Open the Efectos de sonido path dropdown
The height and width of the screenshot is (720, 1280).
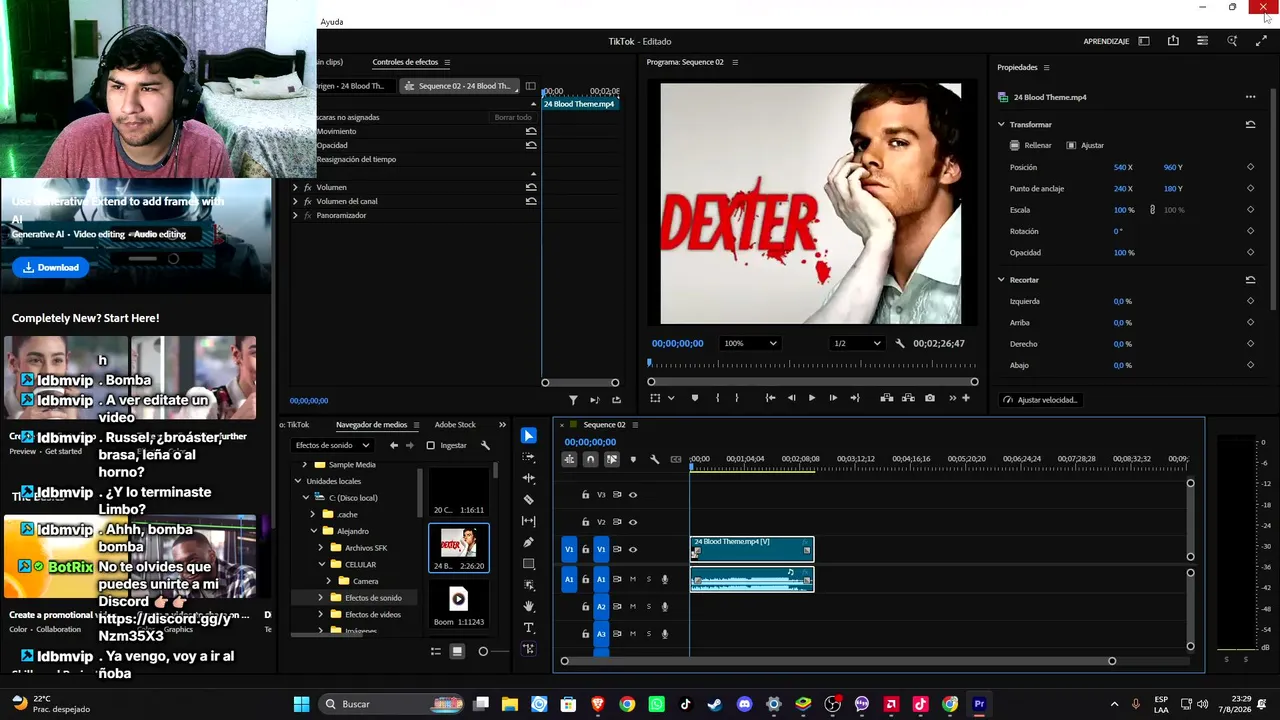click(333, 445)
